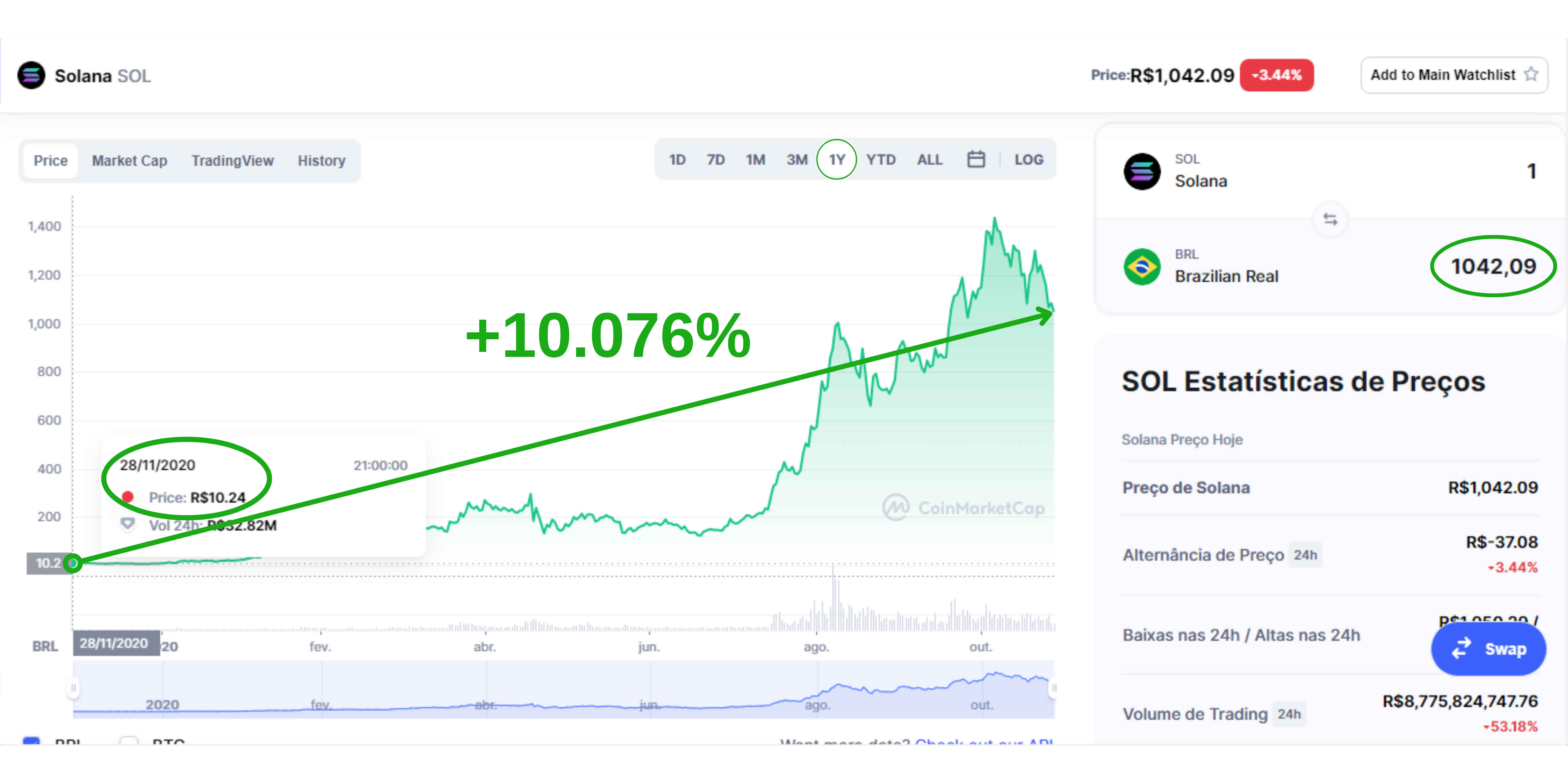Click the Solana logo in the header
Image resolution: width=1568 pixels, height=784 pixels.
click(x=31, y=76)
